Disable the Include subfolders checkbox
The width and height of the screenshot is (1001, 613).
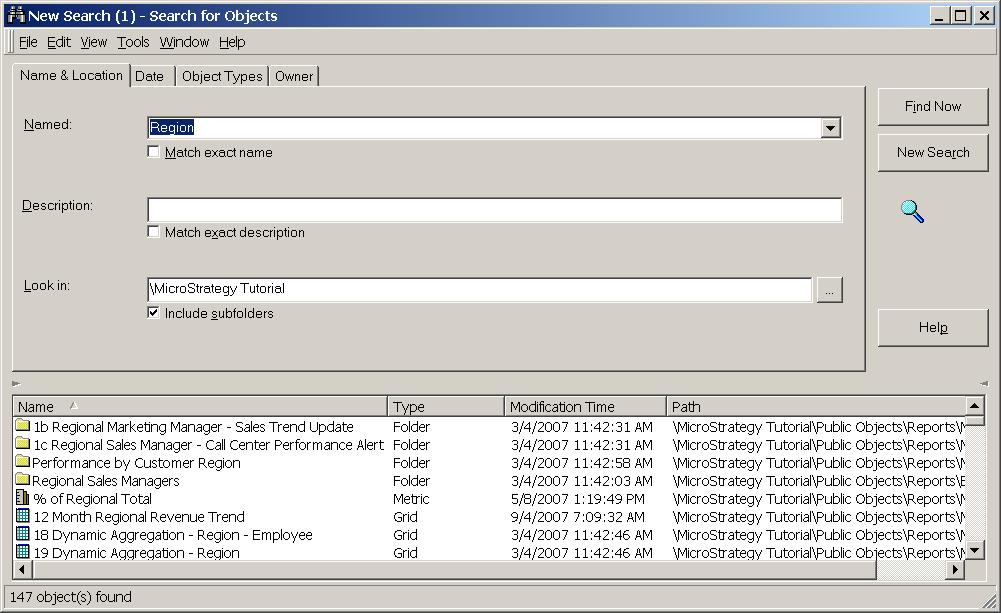click(x=153, y=312)
